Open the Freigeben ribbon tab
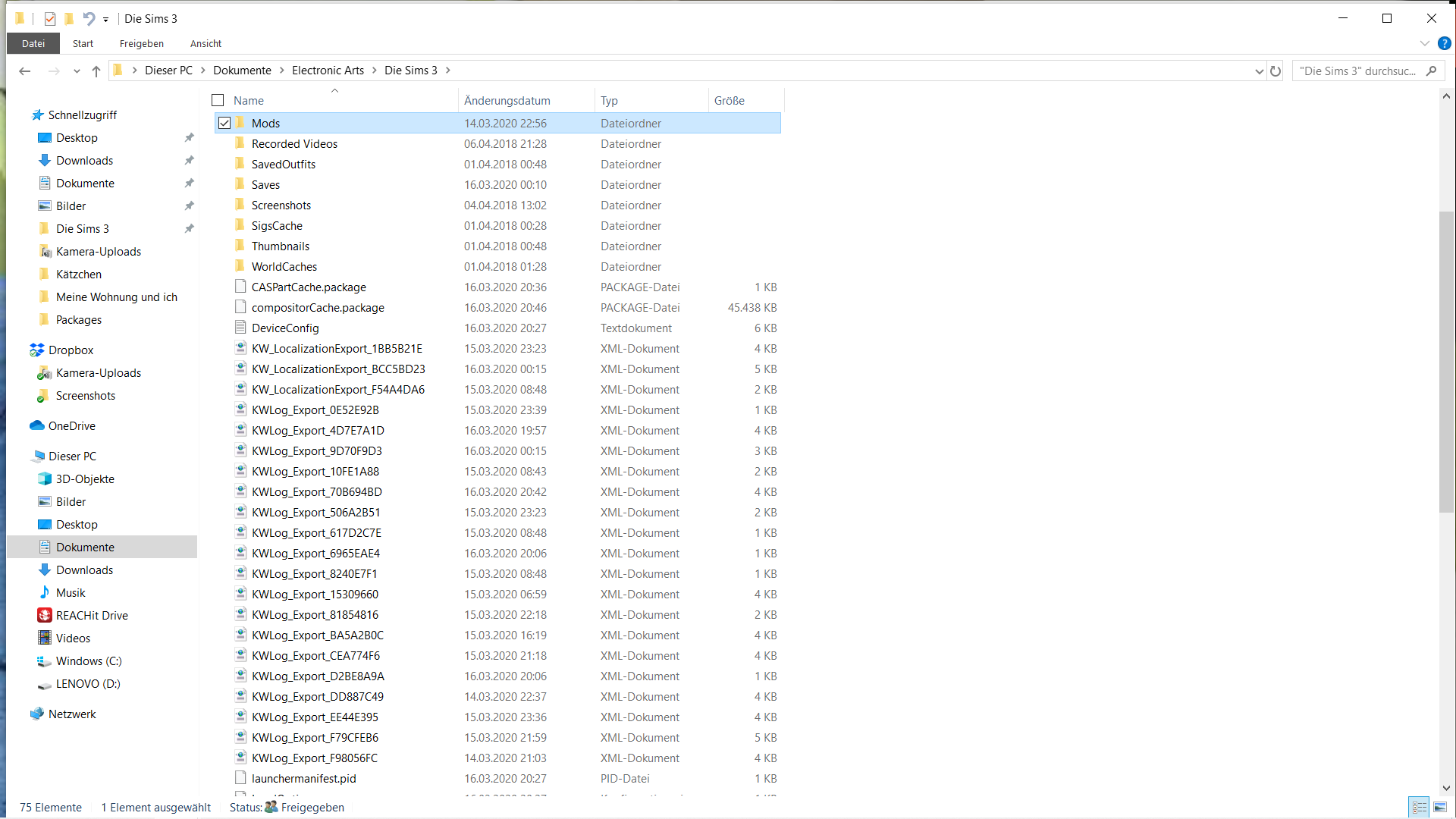 pos(142,44)
